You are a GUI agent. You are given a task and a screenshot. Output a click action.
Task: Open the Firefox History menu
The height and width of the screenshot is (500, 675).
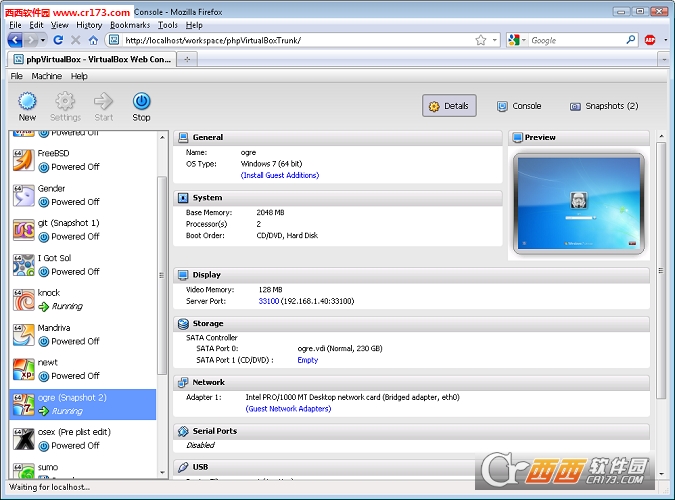click(x=89, y=25)
